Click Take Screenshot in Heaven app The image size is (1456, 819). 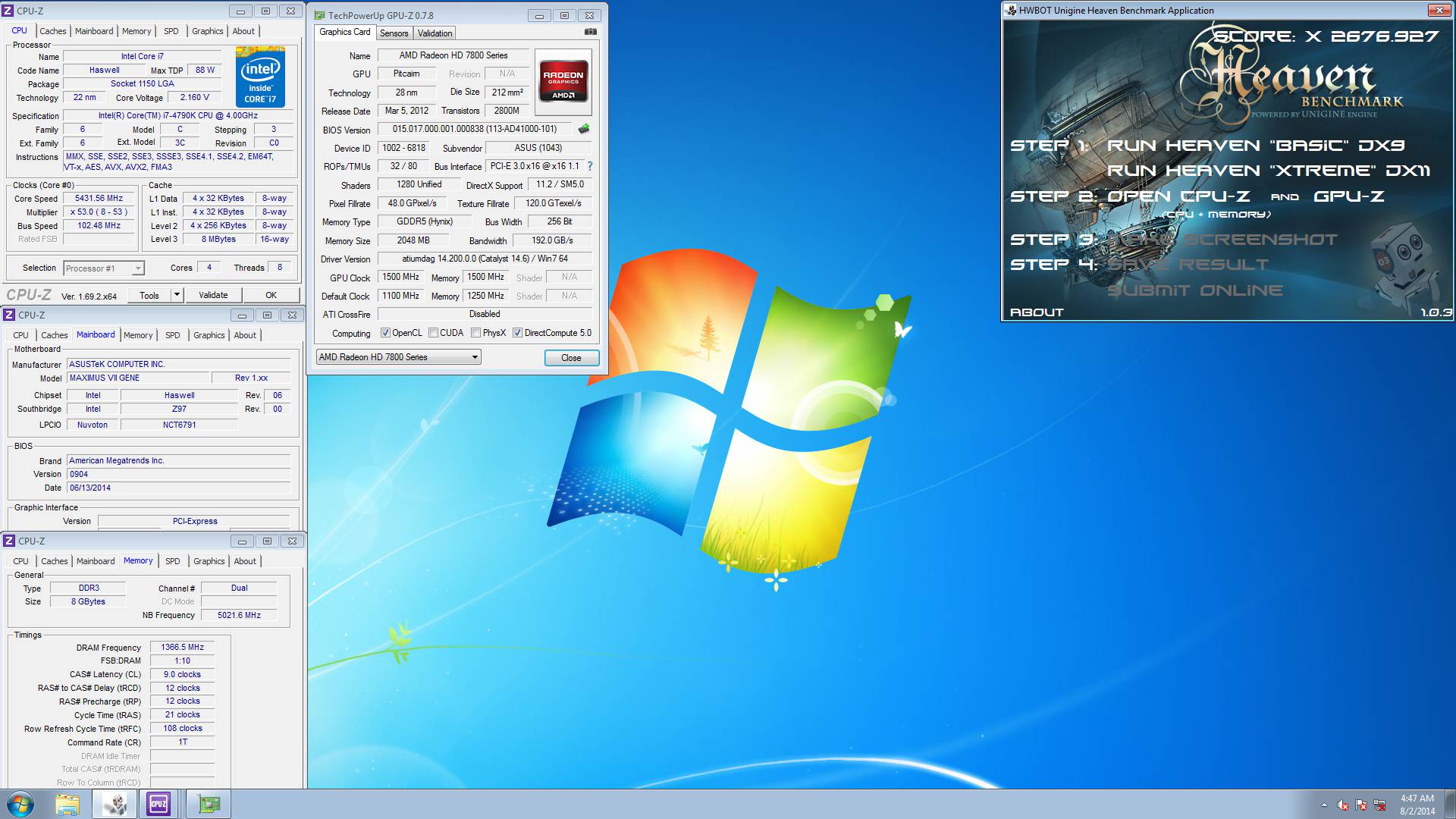click(x=1223, y=240)
